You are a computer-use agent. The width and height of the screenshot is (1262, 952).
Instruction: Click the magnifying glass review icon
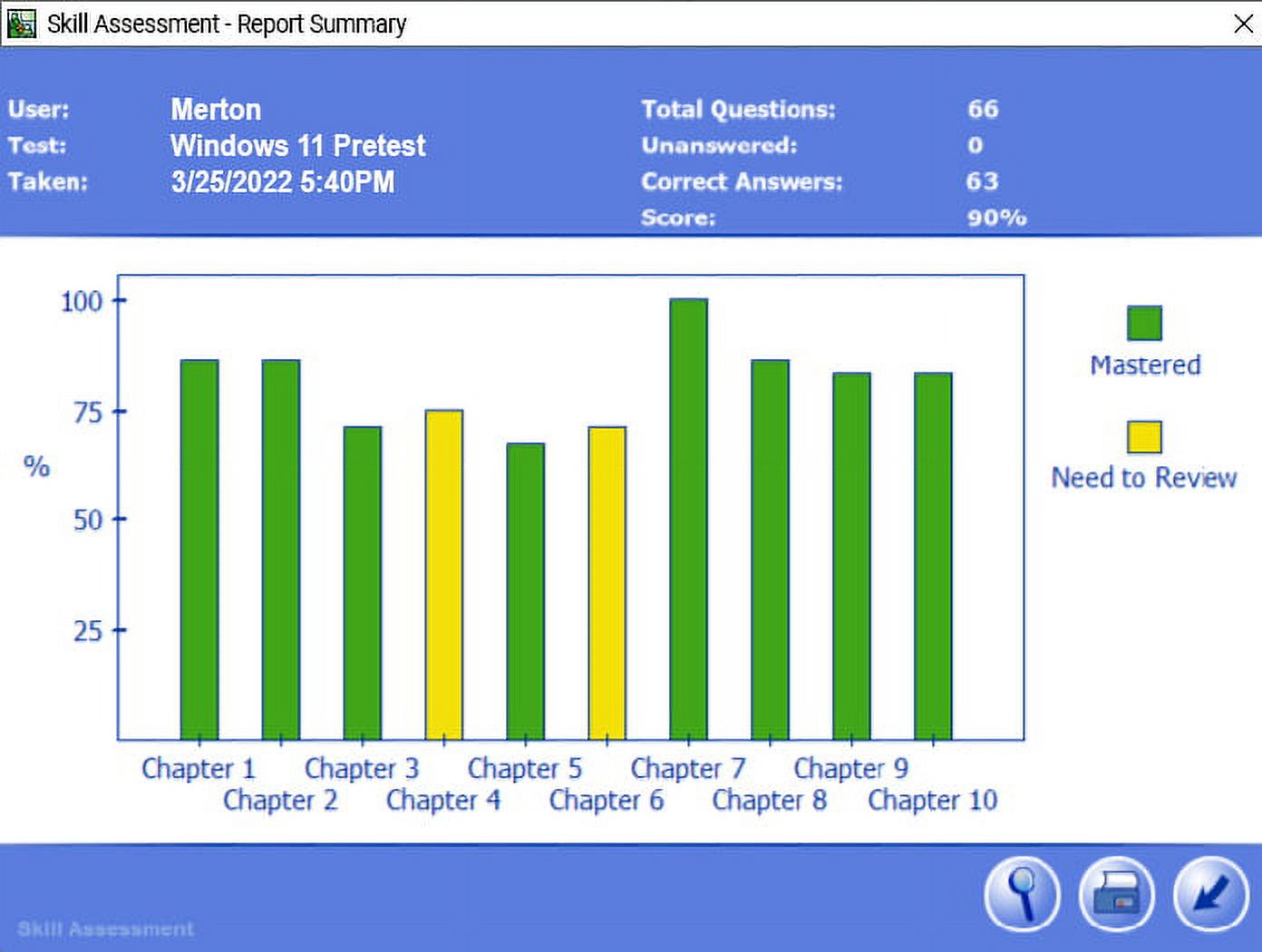click(1022, 895)
